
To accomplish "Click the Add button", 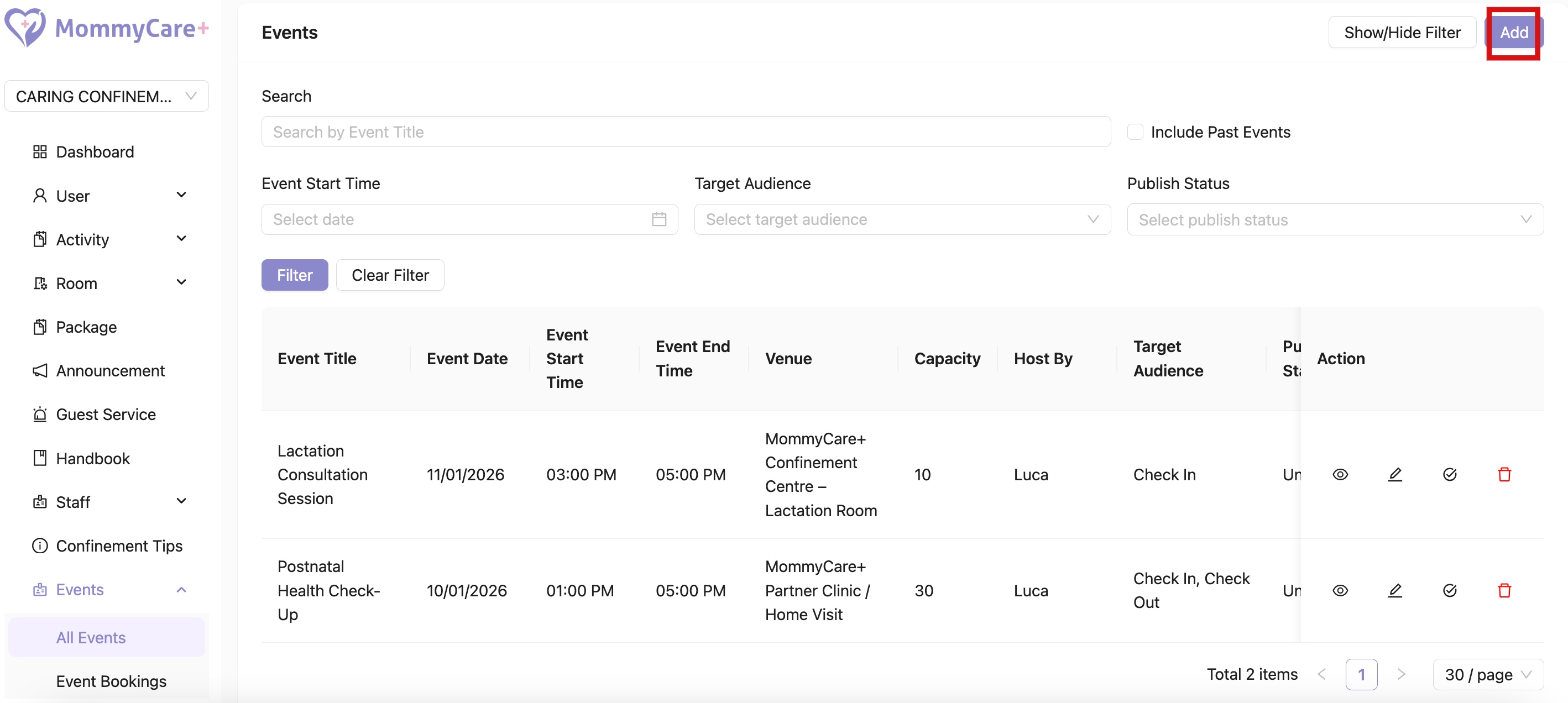I will pos(1514,33).
